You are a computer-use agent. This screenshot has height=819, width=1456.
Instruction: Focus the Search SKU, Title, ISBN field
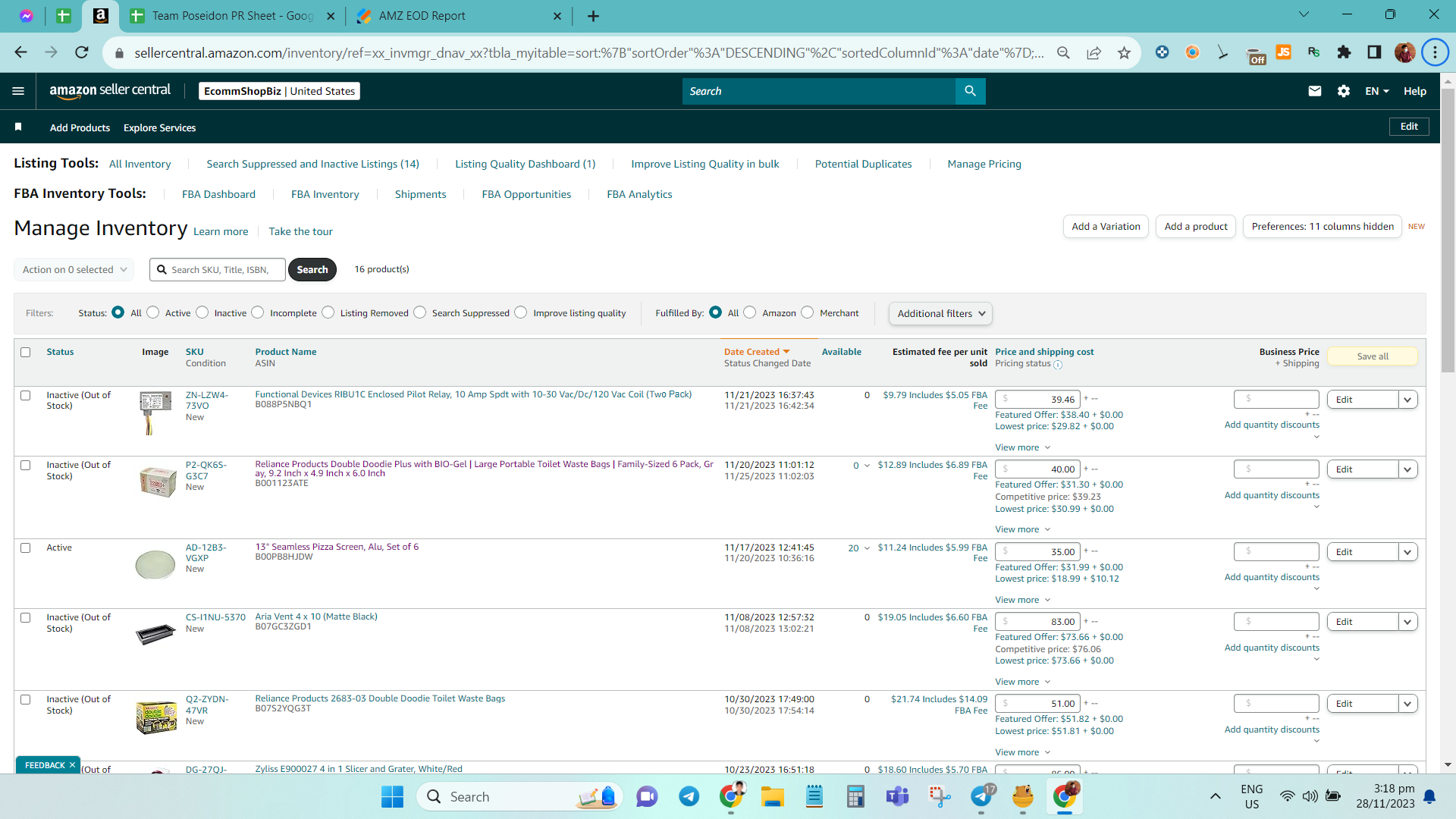218,269
